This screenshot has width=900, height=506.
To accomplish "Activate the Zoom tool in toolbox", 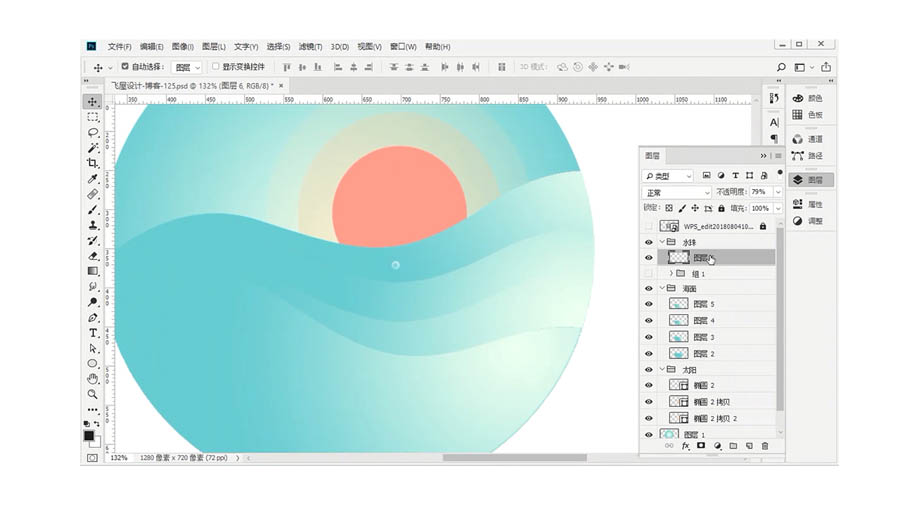I will [92, 394].
